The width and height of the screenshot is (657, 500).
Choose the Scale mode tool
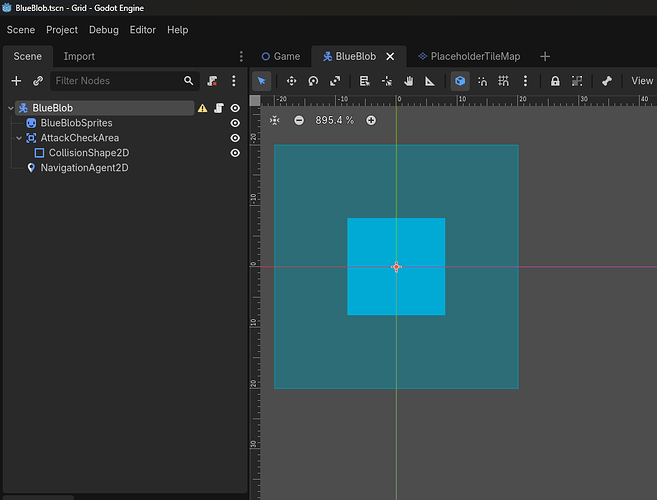(335, 81)
